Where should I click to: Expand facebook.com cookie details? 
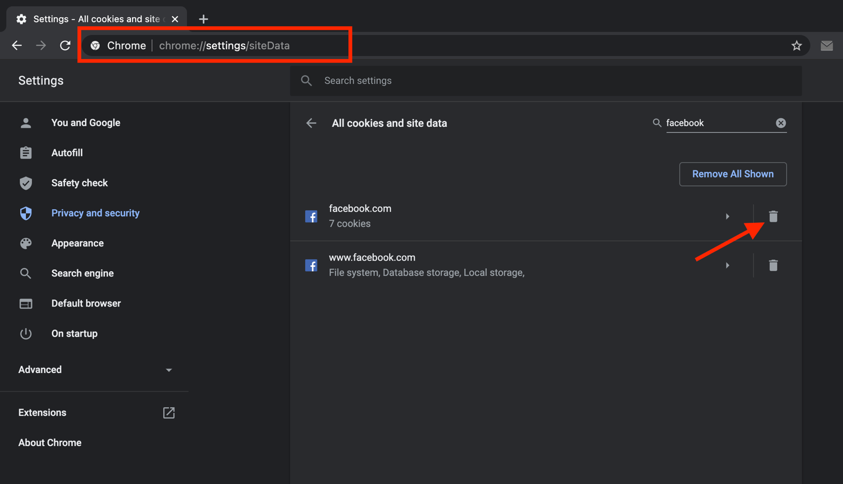727,216
